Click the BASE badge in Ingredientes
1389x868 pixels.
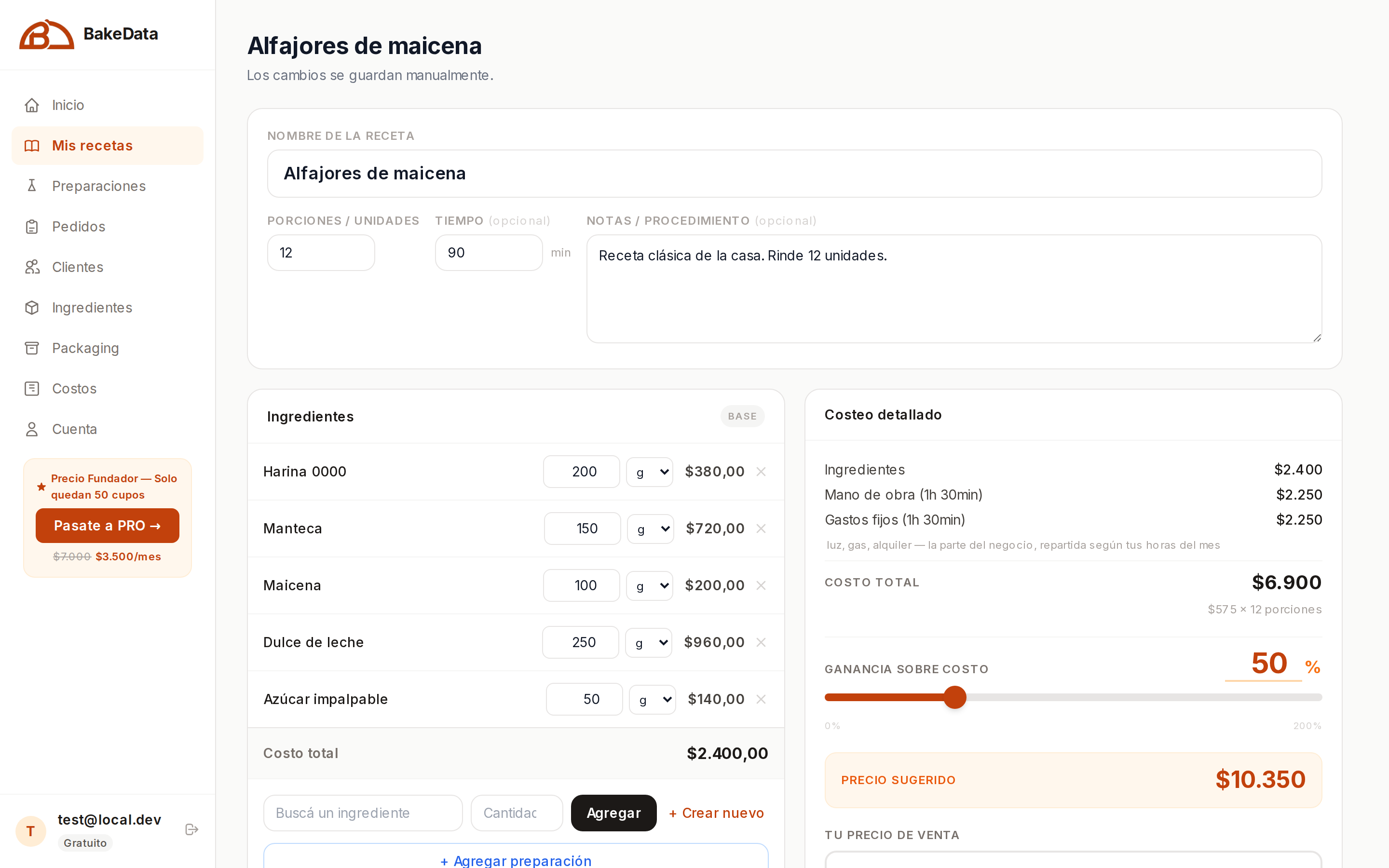(742, 416)
